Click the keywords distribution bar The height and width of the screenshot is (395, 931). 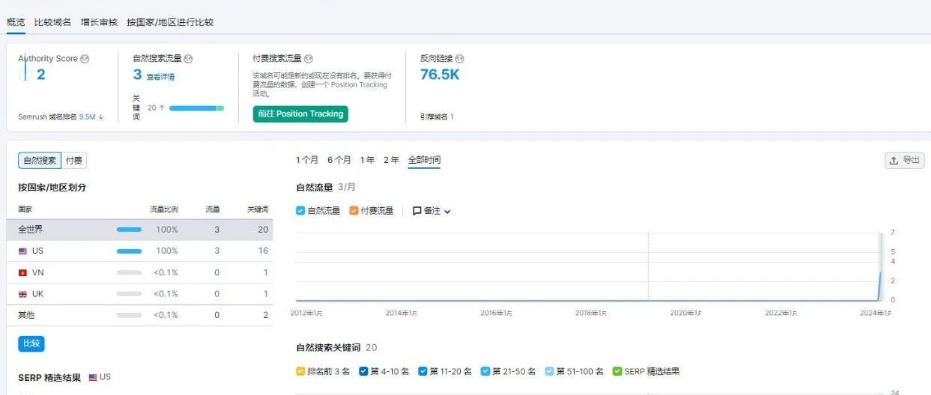tap(197, 108)
